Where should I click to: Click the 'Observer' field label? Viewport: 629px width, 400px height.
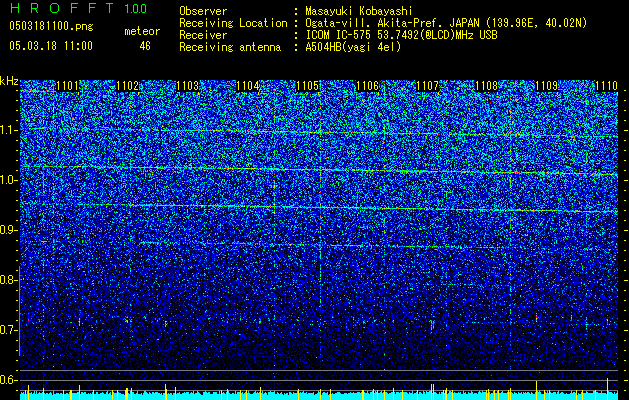[203, 11]
